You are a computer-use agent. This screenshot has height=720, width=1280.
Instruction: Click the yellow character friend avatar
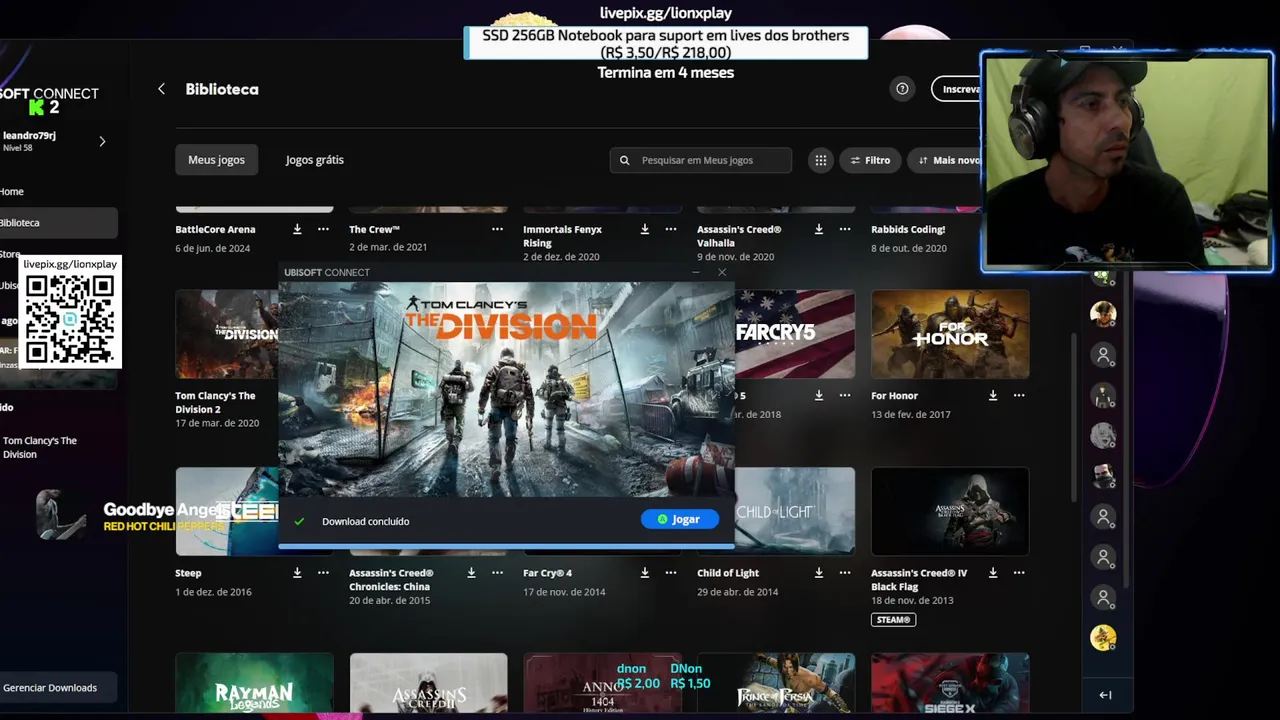(x=1103, y=638)
